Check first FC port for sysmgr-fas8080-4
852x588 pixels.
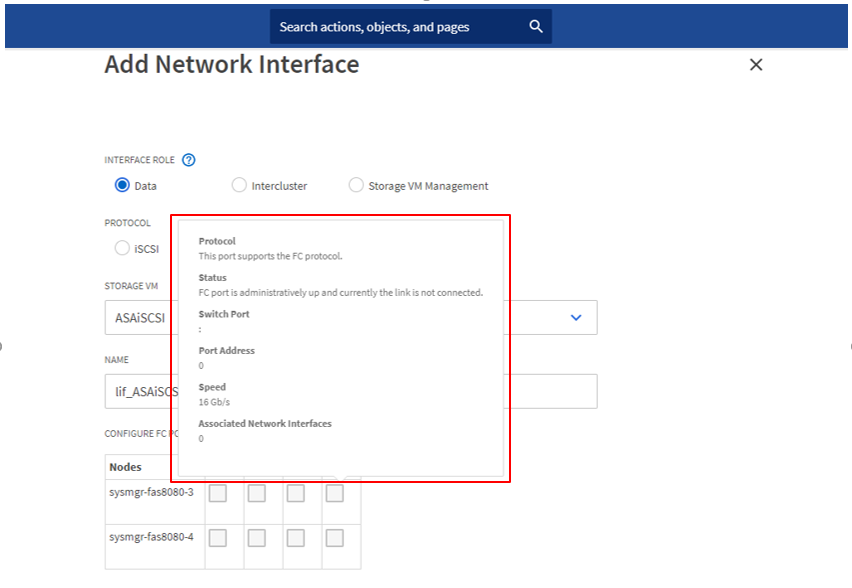point(217,538)
